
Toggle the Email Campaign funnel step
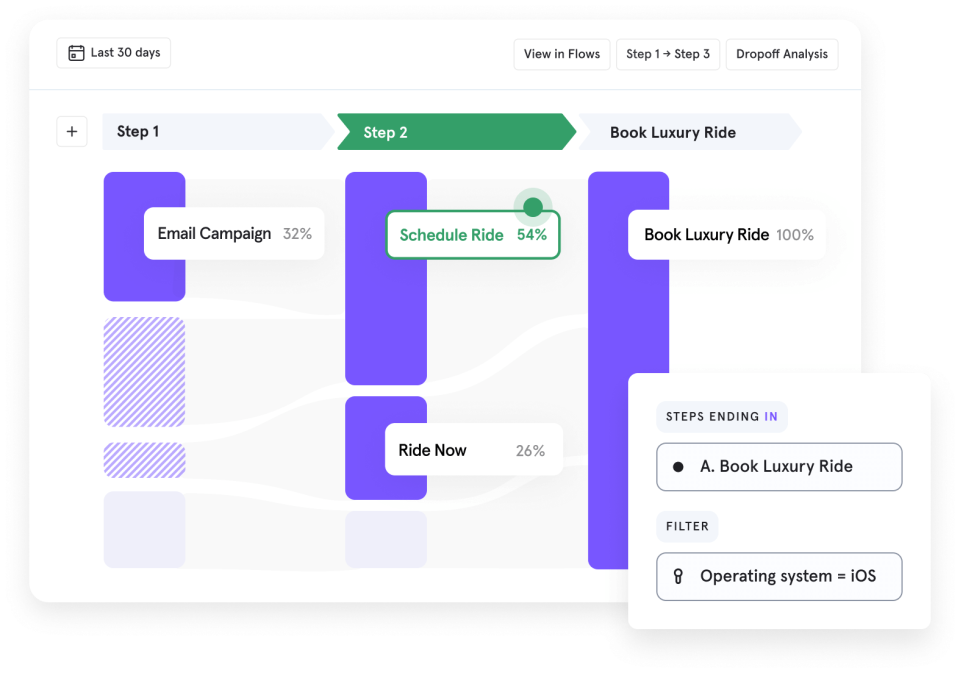click(233, 233)
